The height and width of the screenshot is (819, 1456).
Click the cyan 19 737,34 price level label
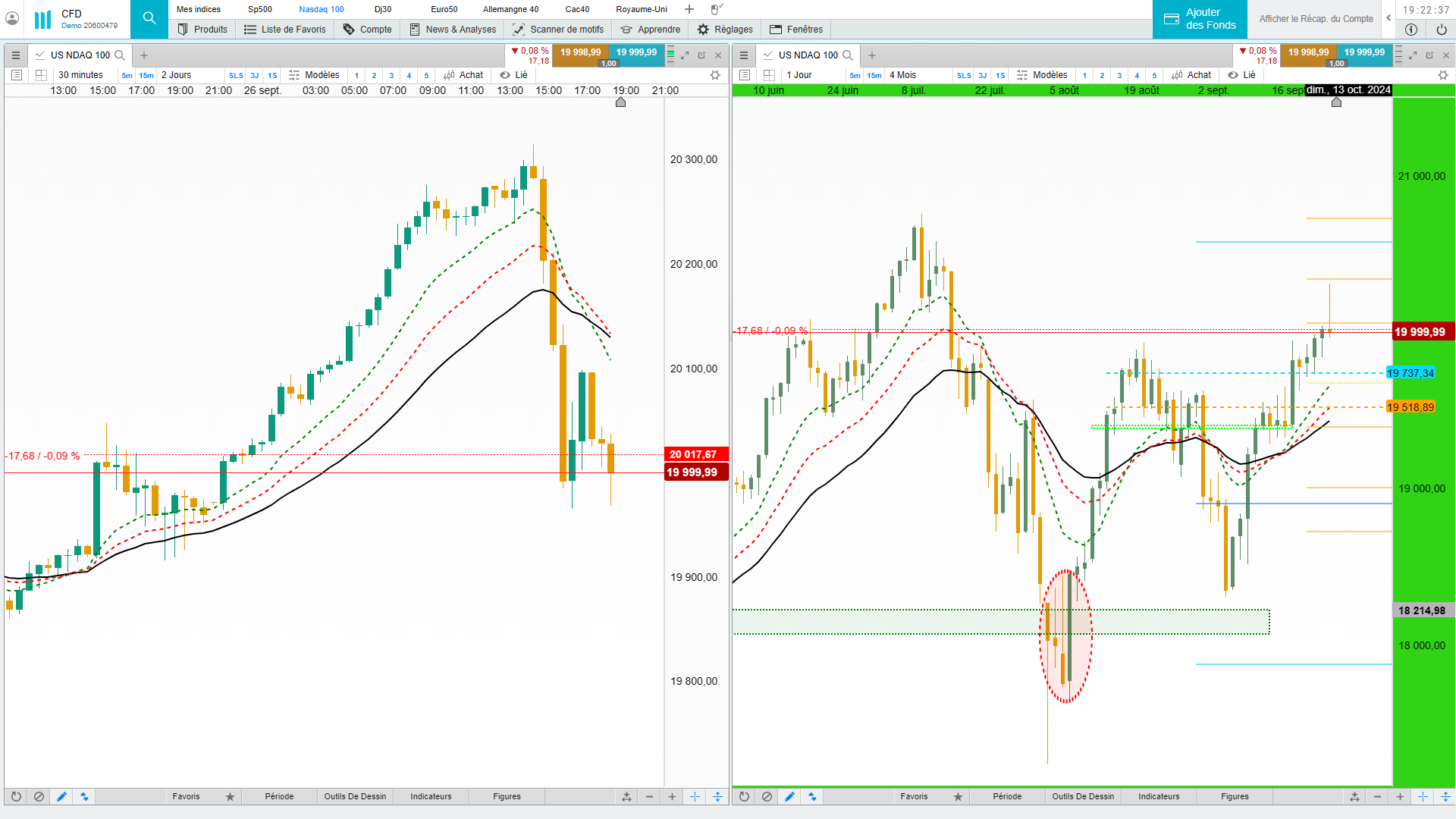(1410, 373)
